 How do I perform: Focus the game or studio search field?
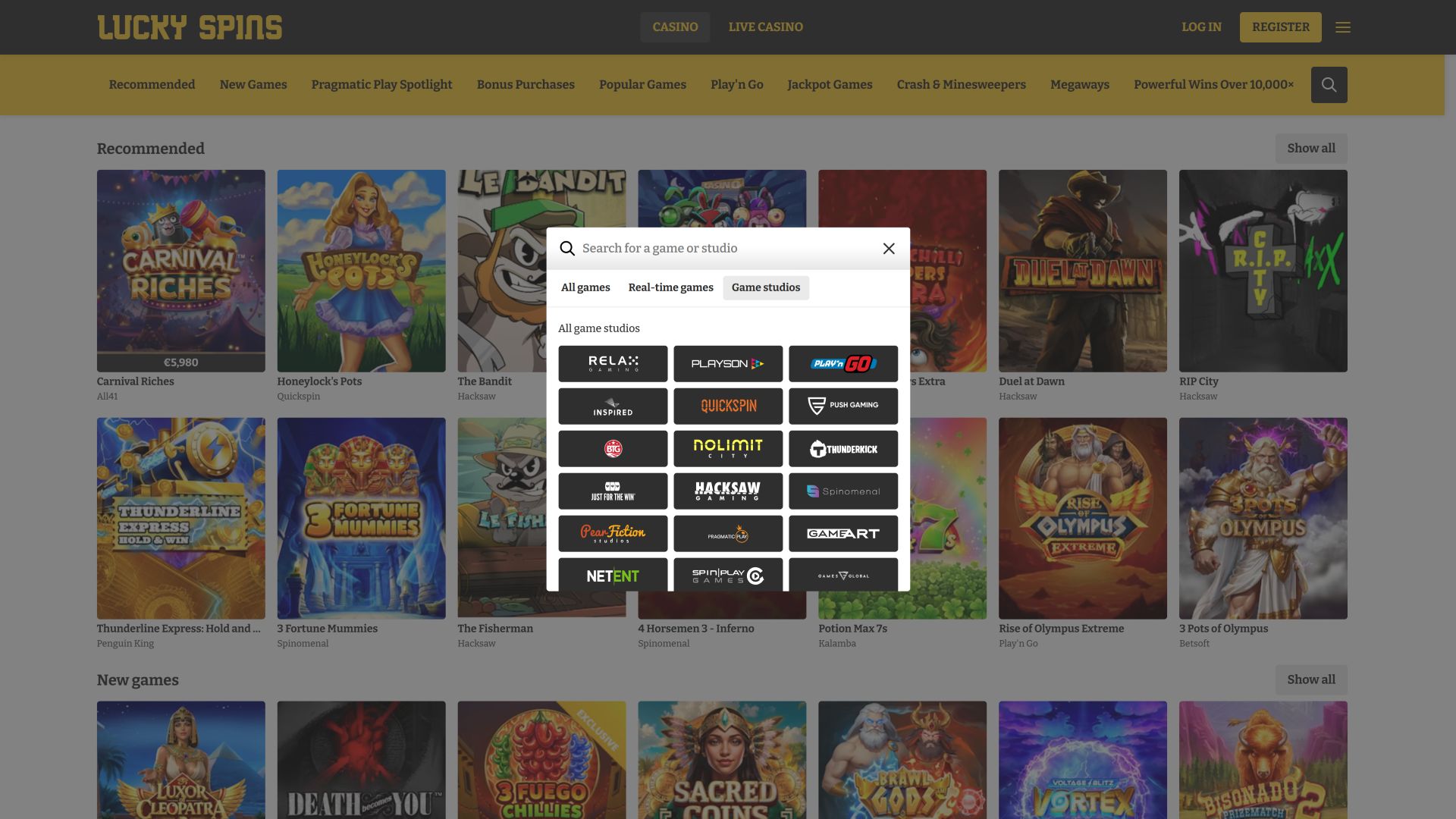728,249
